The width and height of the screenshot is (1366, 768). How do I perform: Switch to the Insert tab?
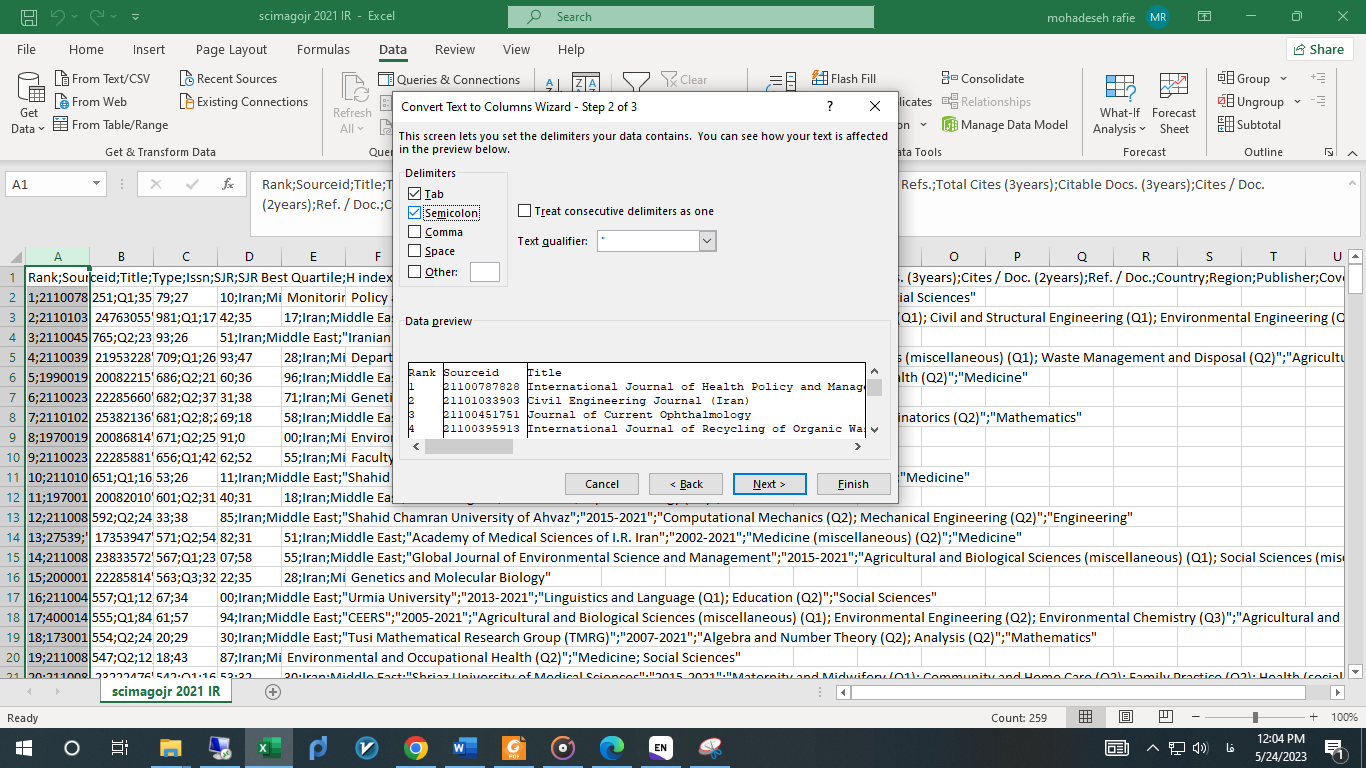149,49
